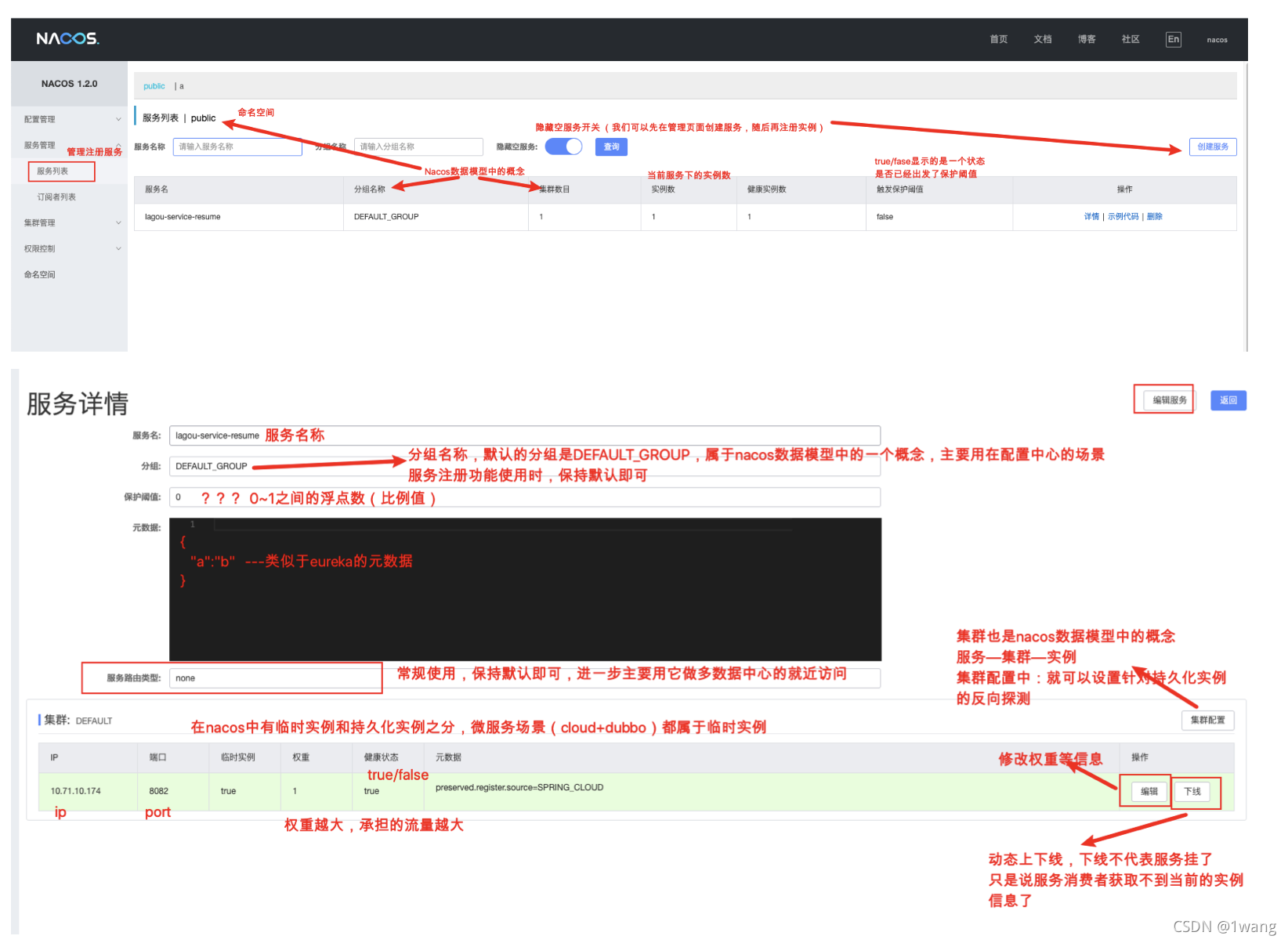This screenshot has width=1288, height=943.
Task: Open 命名空间 in the sidebar
Action: pyautogui.click(x=39, y=274)
